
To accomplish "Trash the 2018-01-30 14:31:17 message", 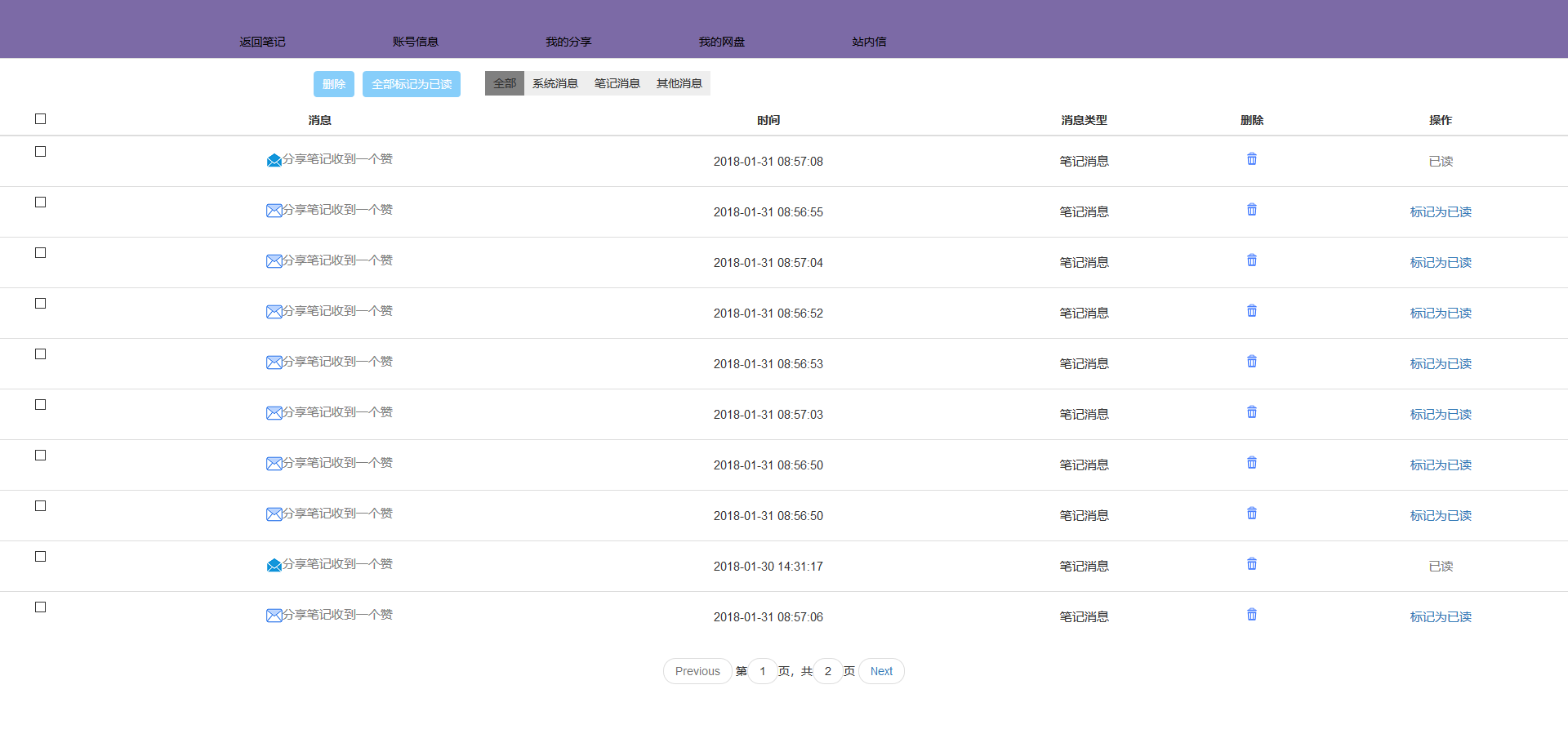I will tap(1251, 564).
